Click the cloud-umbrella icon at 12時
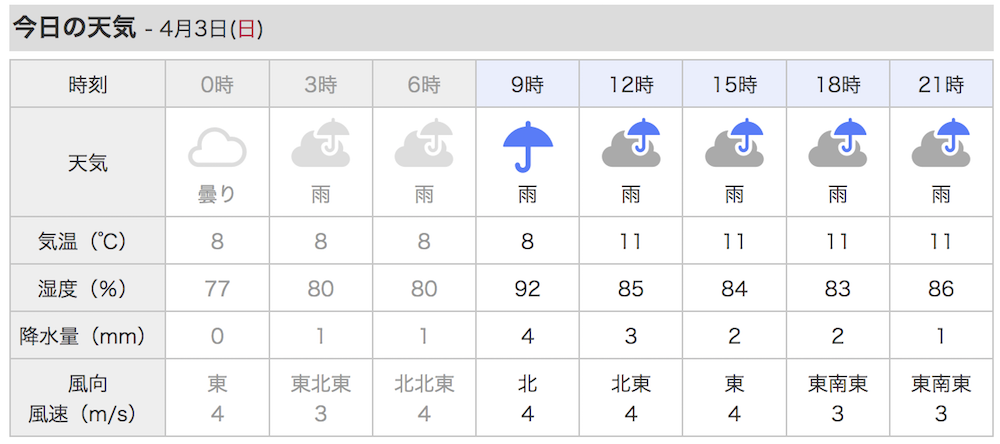Viewport: 1000px width, 444px height. click(631, 143)
